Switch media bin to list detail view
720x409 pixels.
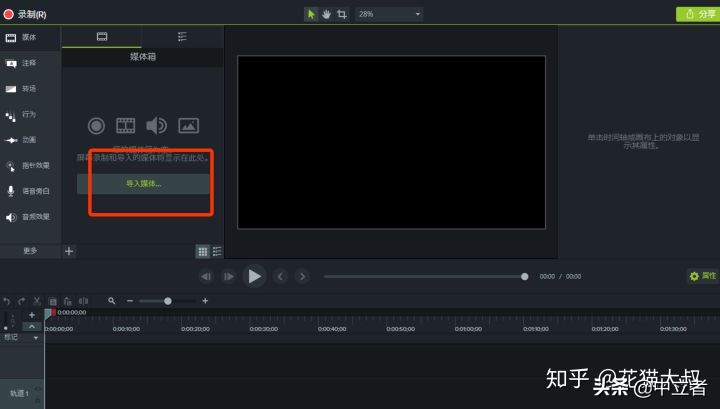point(217,252)
